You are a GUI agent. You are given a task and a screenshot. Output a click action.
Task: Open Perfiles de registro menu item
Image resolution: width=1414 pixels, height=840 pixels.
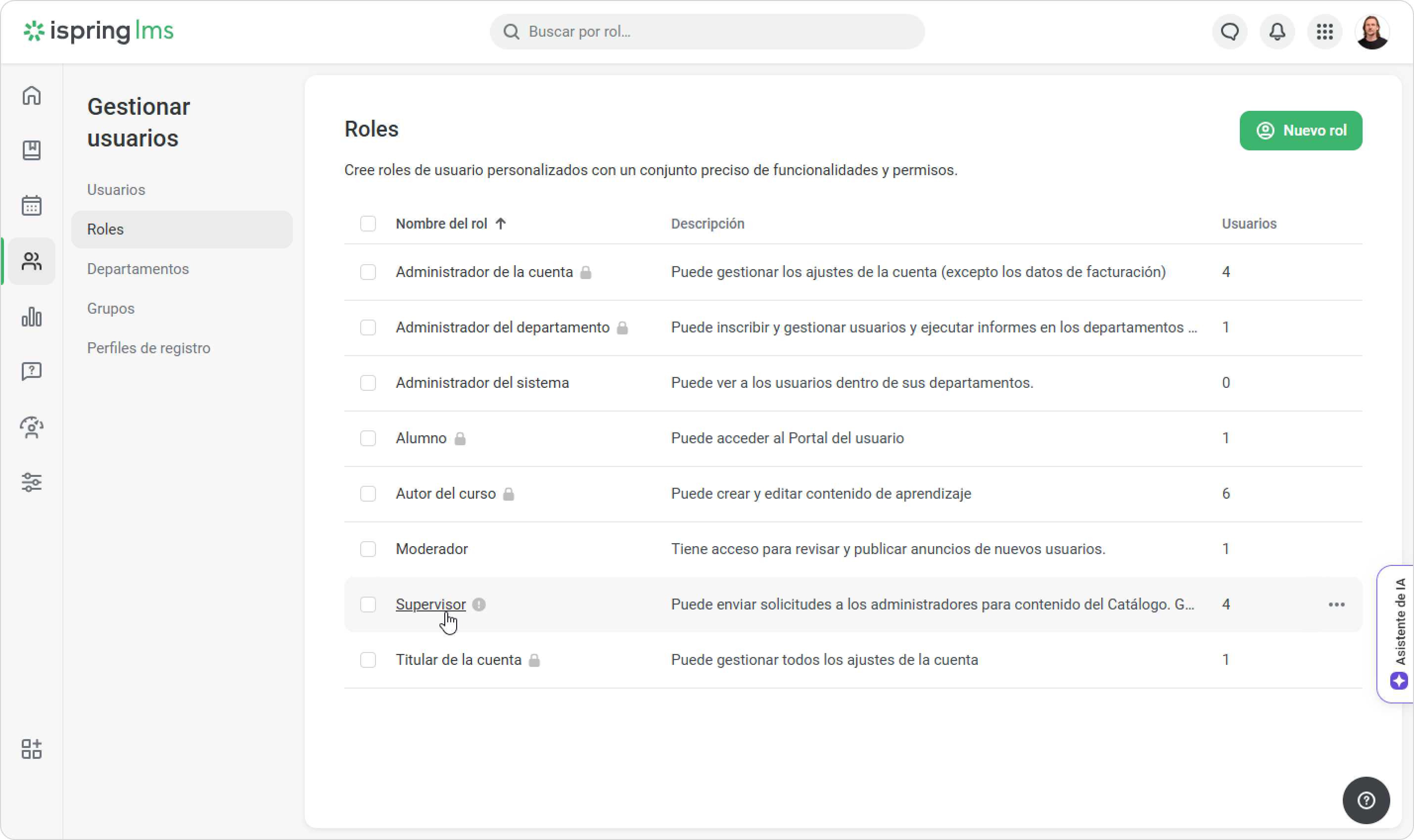pyautogui.click(x=149, y=348)
